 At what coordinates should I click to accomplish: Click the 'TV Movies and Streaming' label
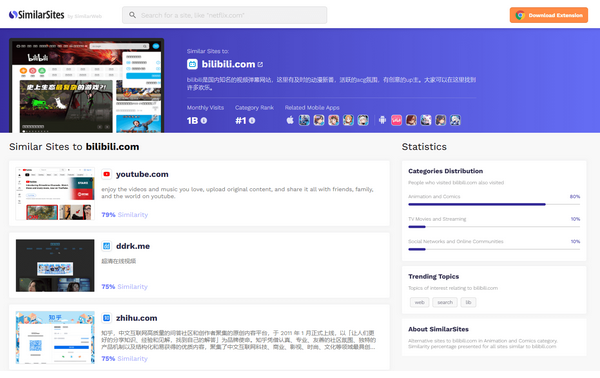click(x=437, y=219)
